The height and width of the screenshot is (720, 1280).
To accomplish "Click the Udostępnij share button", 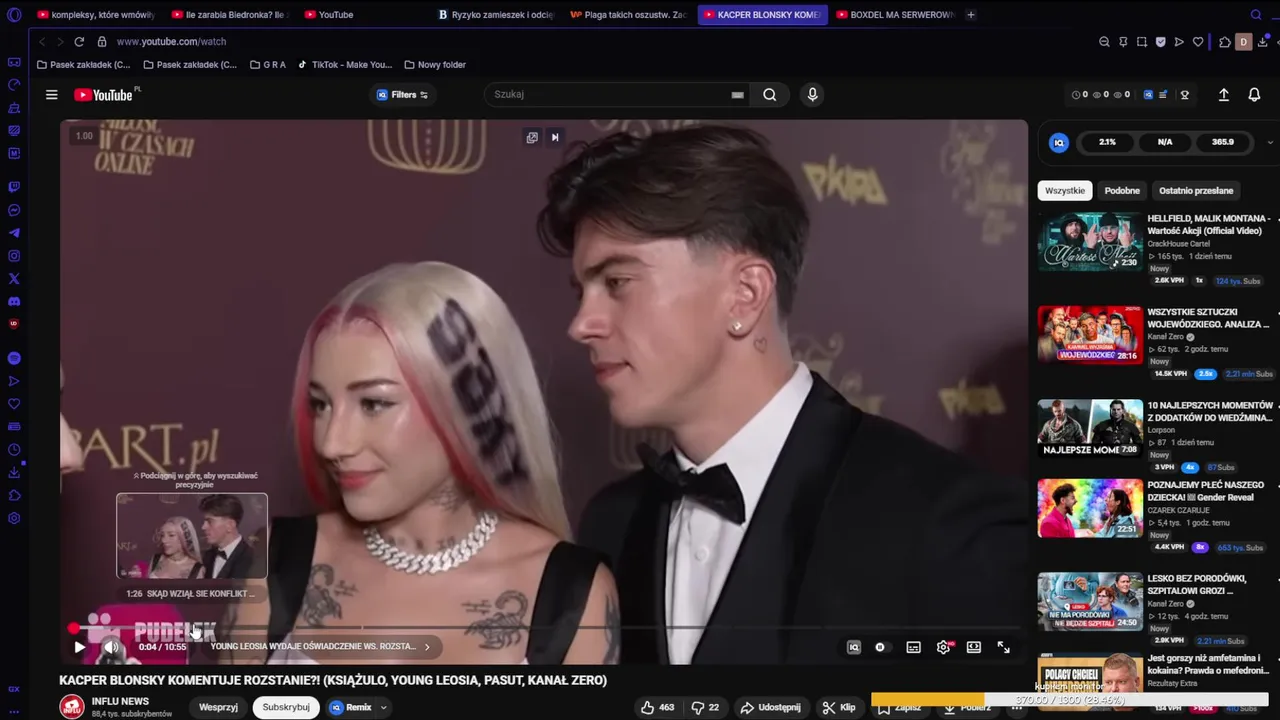I will click(770, 707).
